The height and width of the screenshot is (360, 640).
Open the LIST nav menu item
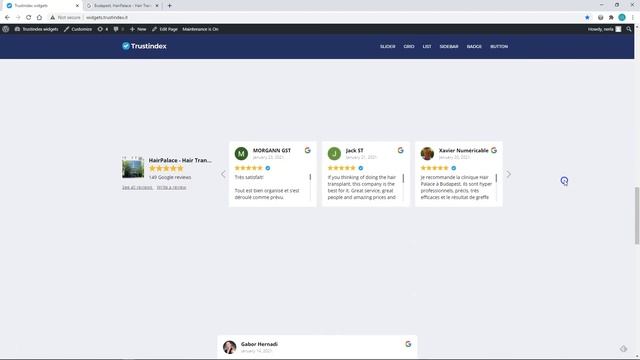pyautogui.click(x=427, y=47)
